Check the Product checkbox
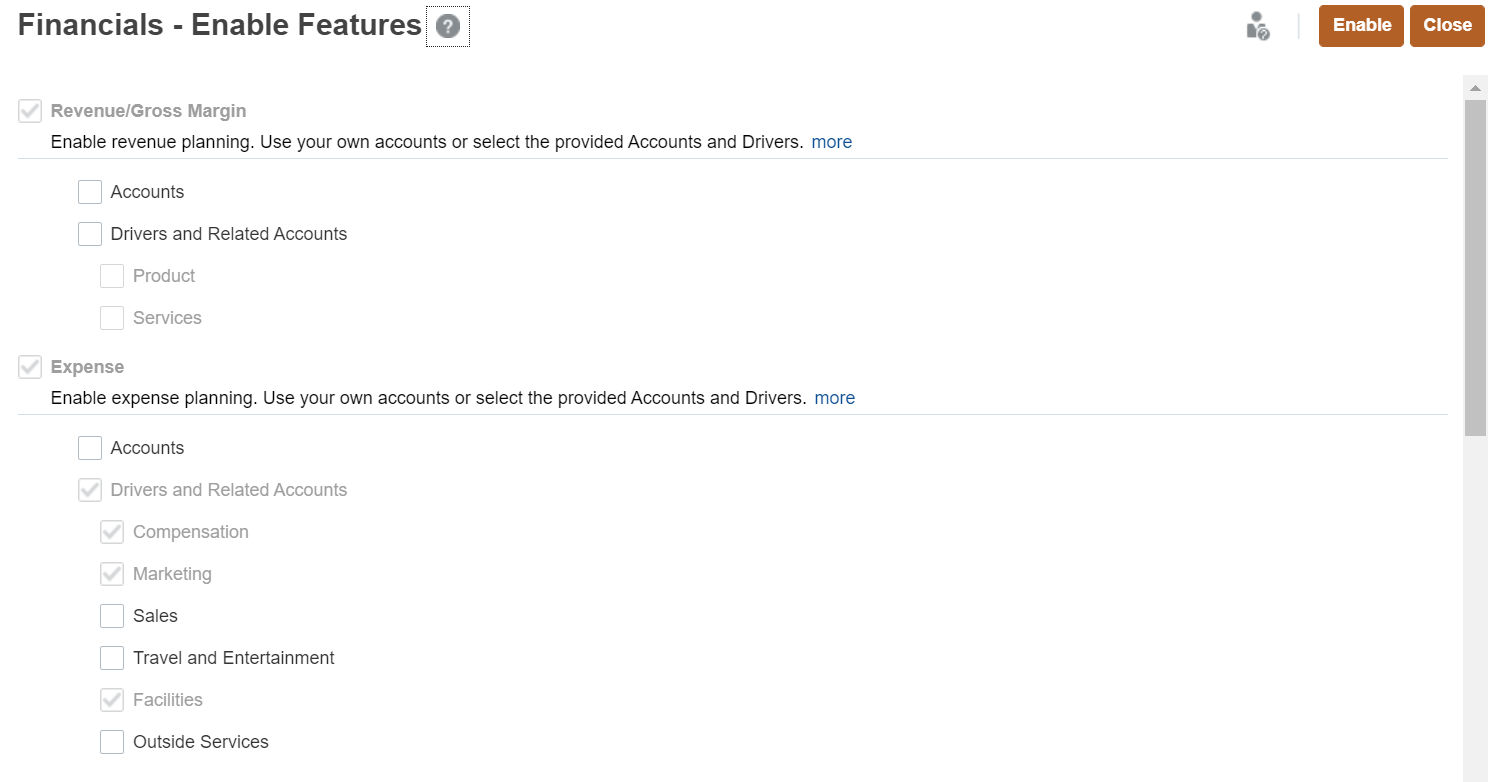1494x782 pixels. [111, 275]
